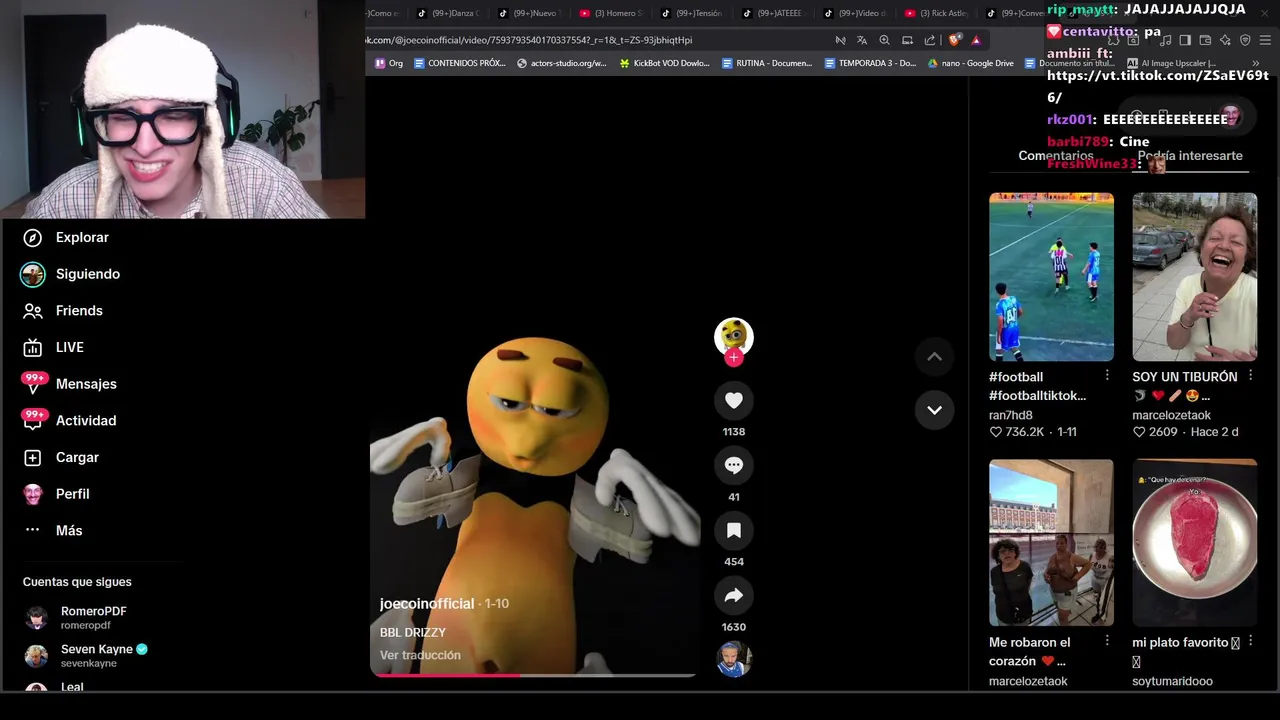Bookmark the video (454 saves)
Screen dimensions: 1280x720
[733, 530]
